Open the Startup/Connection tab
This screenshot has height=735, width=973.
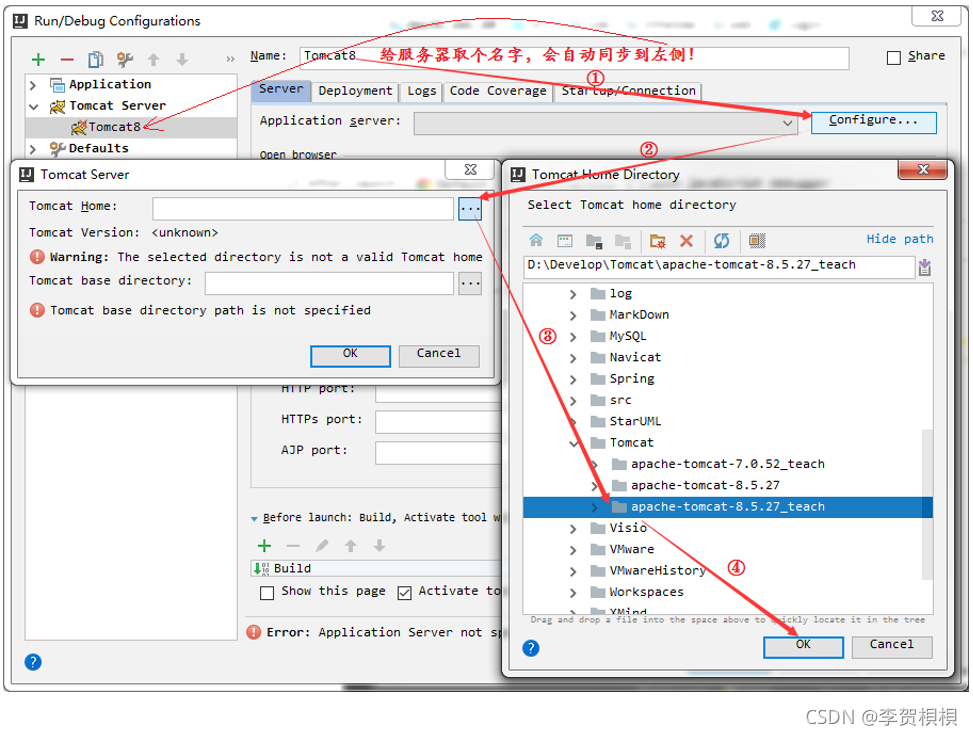pos(628,91)
